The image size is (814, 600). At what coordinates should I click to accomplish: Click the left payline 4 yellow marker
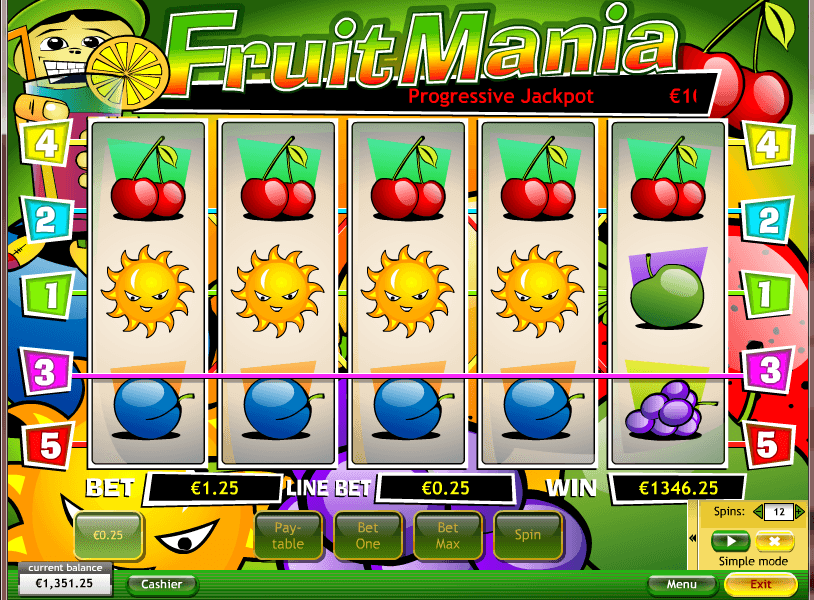point(46,142)
